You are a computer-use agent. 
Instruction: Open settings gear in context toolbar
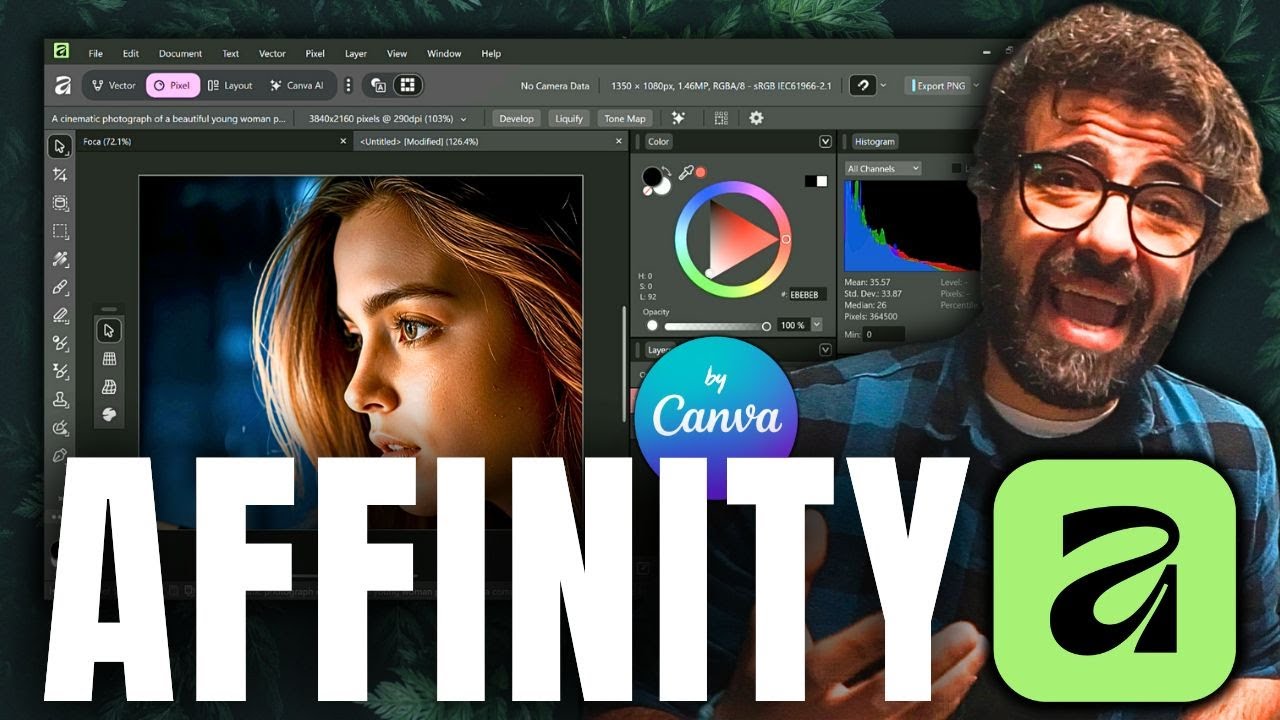(x=756, y=118)
